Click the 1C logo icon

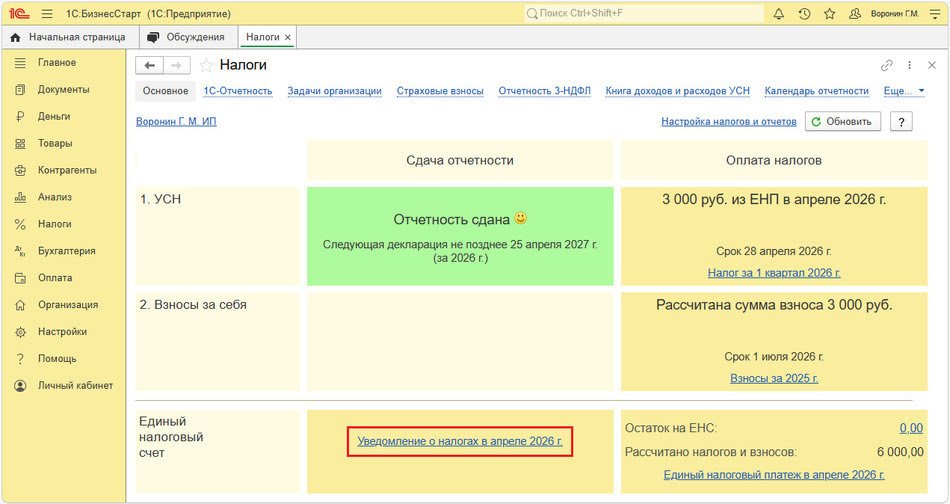(x=19, y=13)
